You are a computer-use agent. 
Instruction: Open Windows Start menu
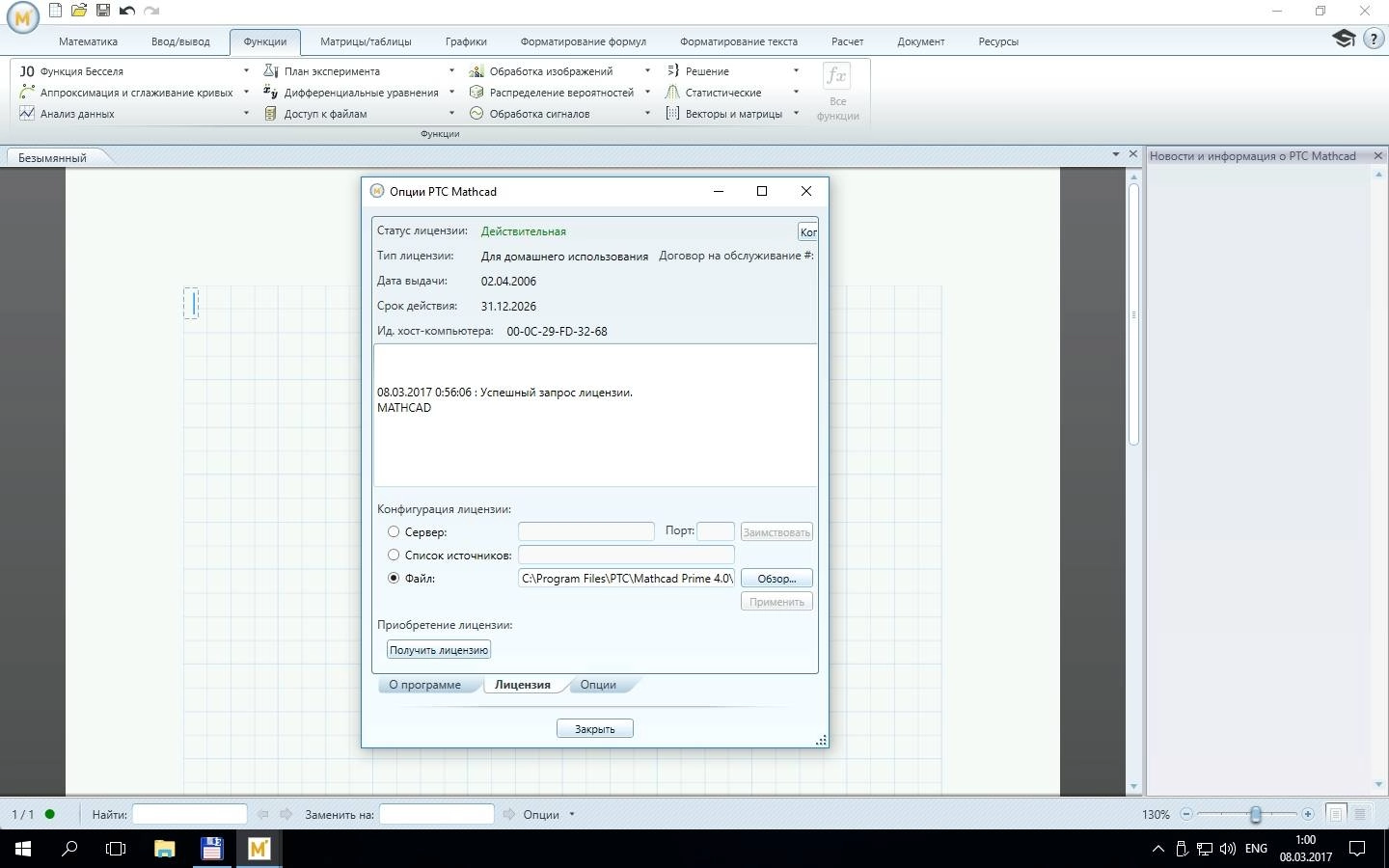click(x=22, y=849)
